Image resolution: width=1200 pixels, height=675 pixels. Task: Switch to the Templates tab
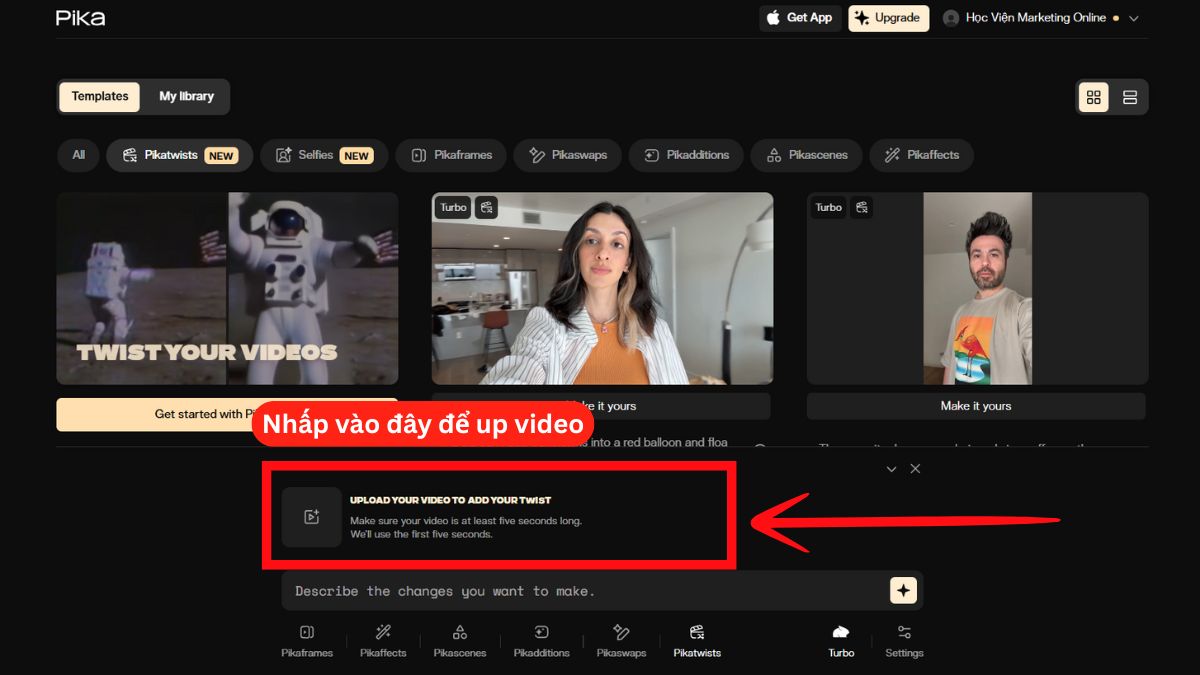pyautogui.click(x=100, y=97)
